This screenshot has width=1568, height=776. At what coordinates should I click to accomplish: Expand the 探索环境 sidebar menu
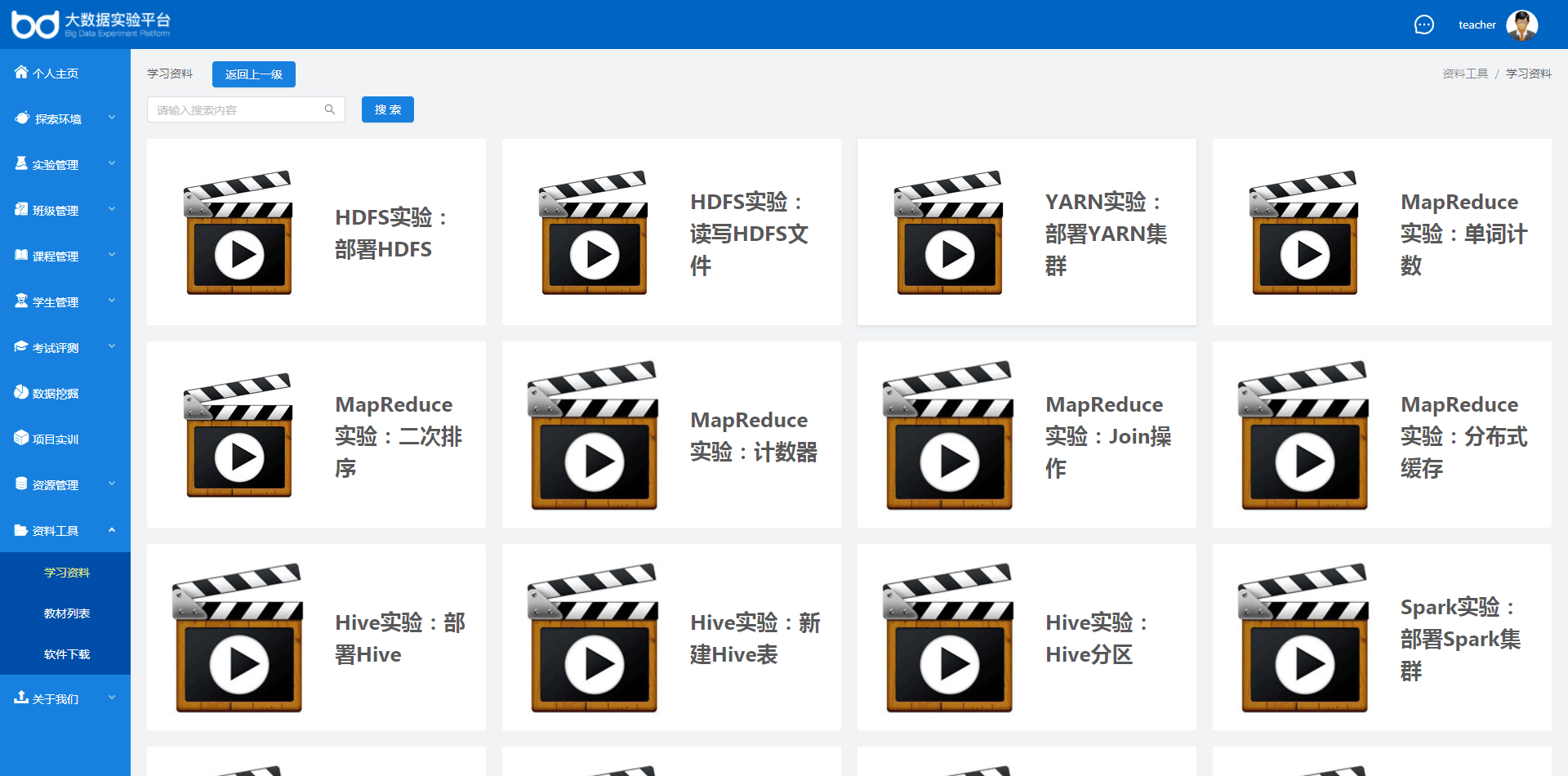coord(65,118)
